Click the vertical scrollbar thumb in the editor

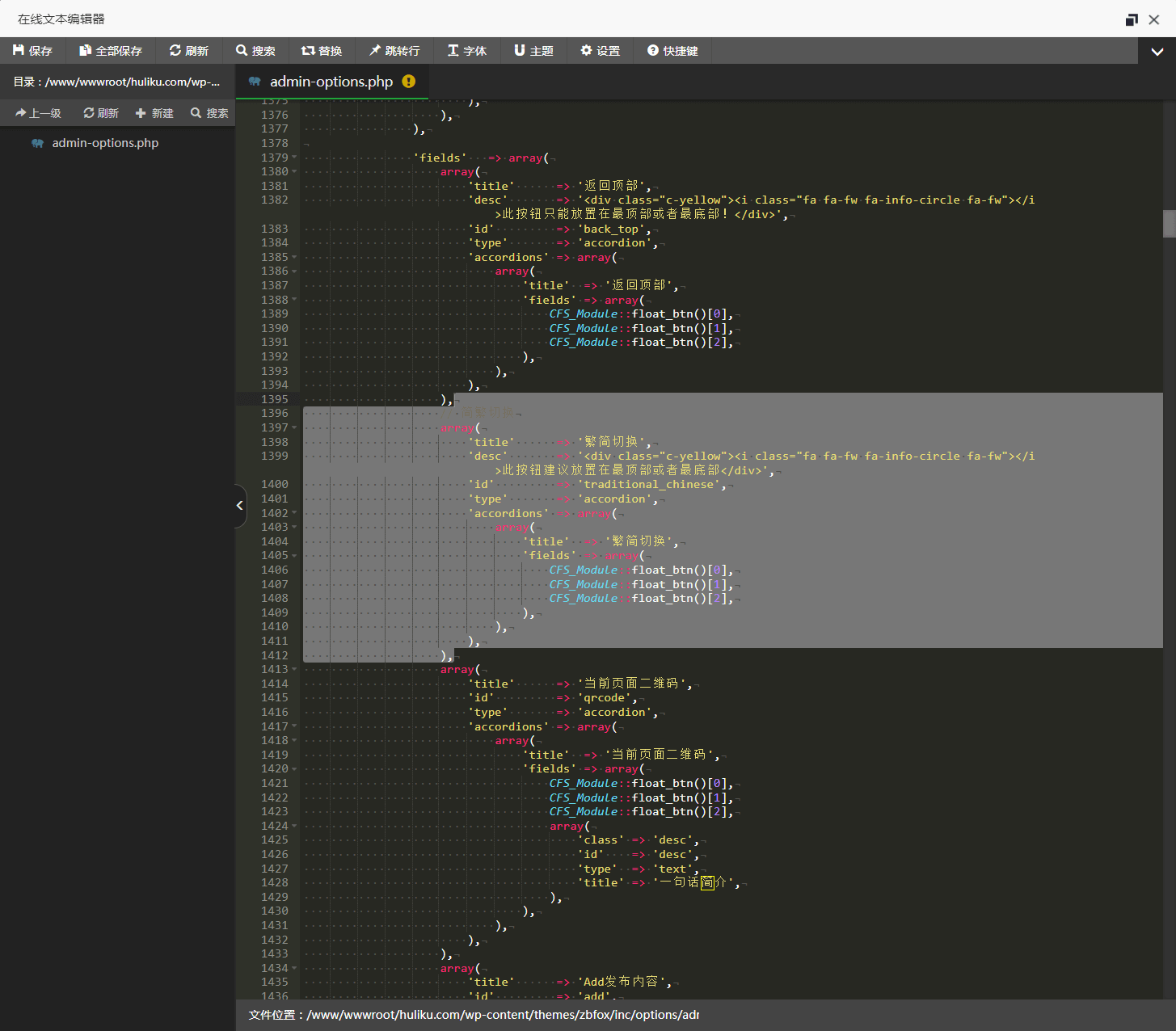1169,224
